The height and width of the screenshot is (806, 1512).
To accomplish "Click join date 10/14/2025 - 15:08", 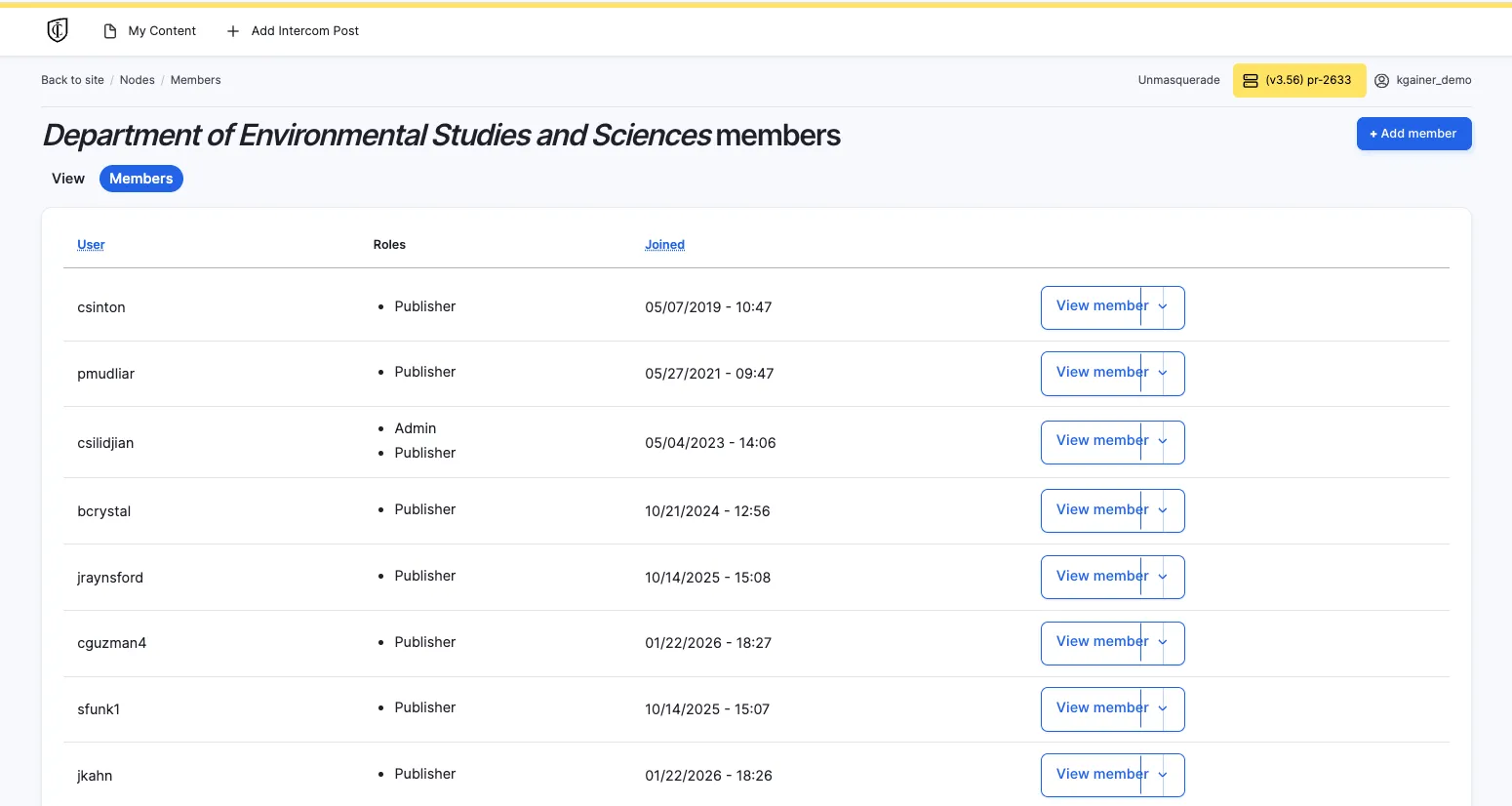I will click(x=707, y=578).
